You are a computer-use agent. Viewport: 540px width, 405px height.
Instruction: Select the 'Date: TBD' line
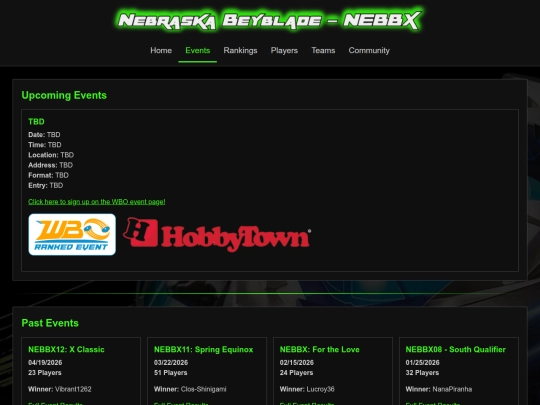44,135
